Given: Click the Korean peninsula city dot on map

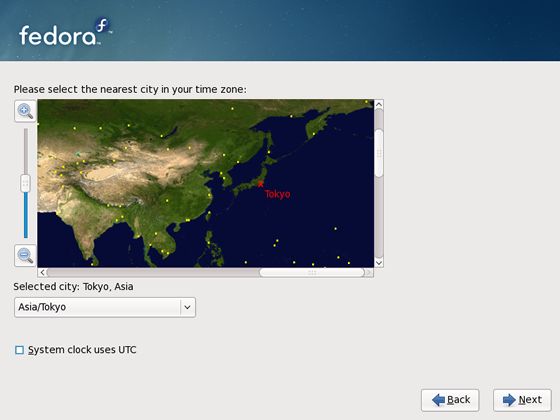Looking at the screenshot, I should tap(224, 178).
